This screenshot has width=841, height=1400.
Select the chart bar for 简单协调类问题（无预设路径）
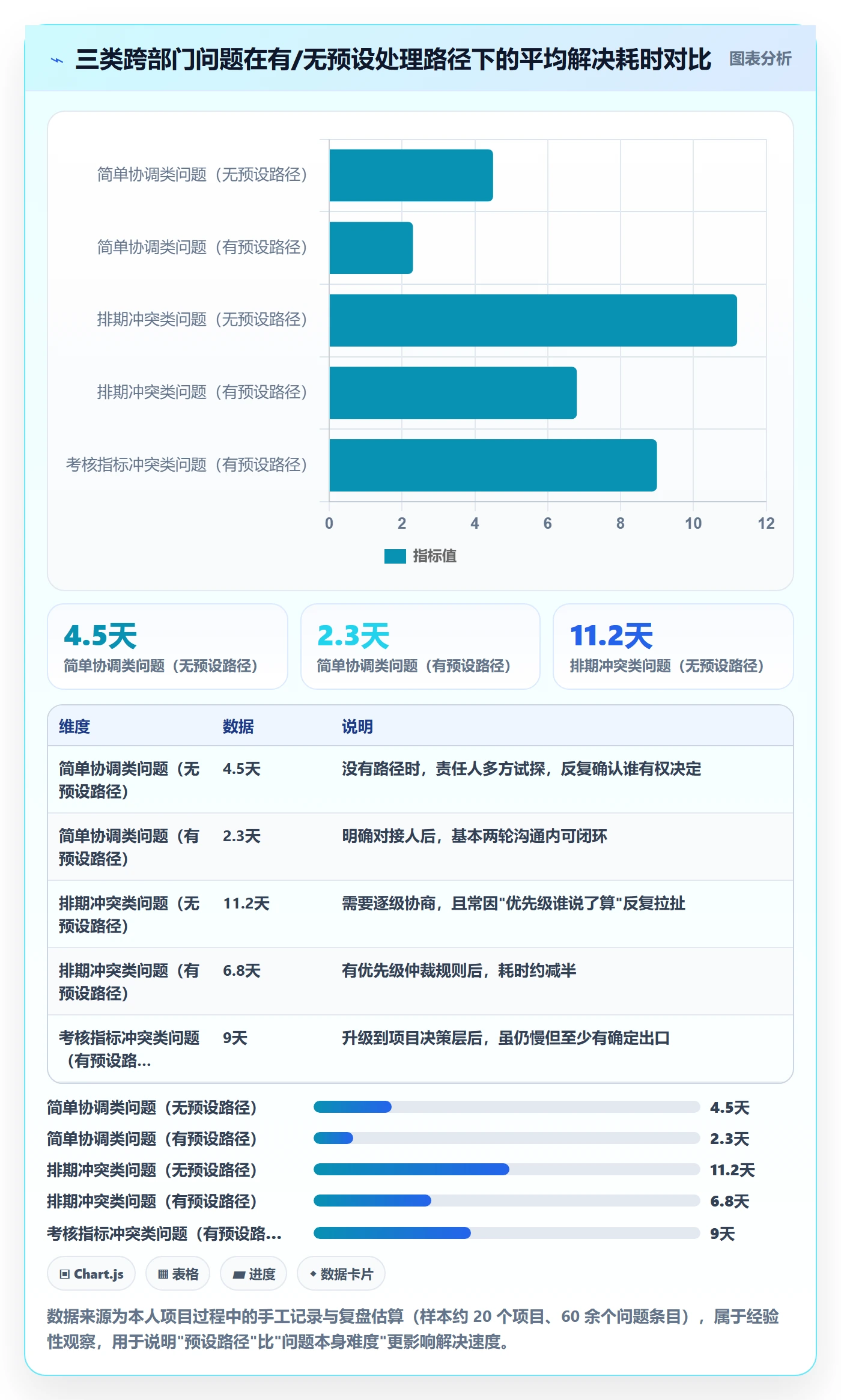point(411,175)
